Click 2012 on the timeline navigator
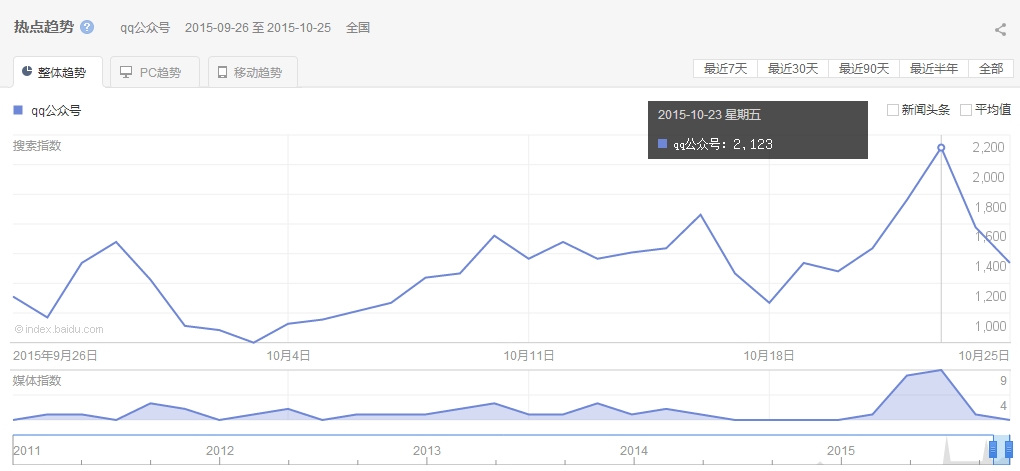Viewport: 1020px width, 471px height. pos(219,450)
